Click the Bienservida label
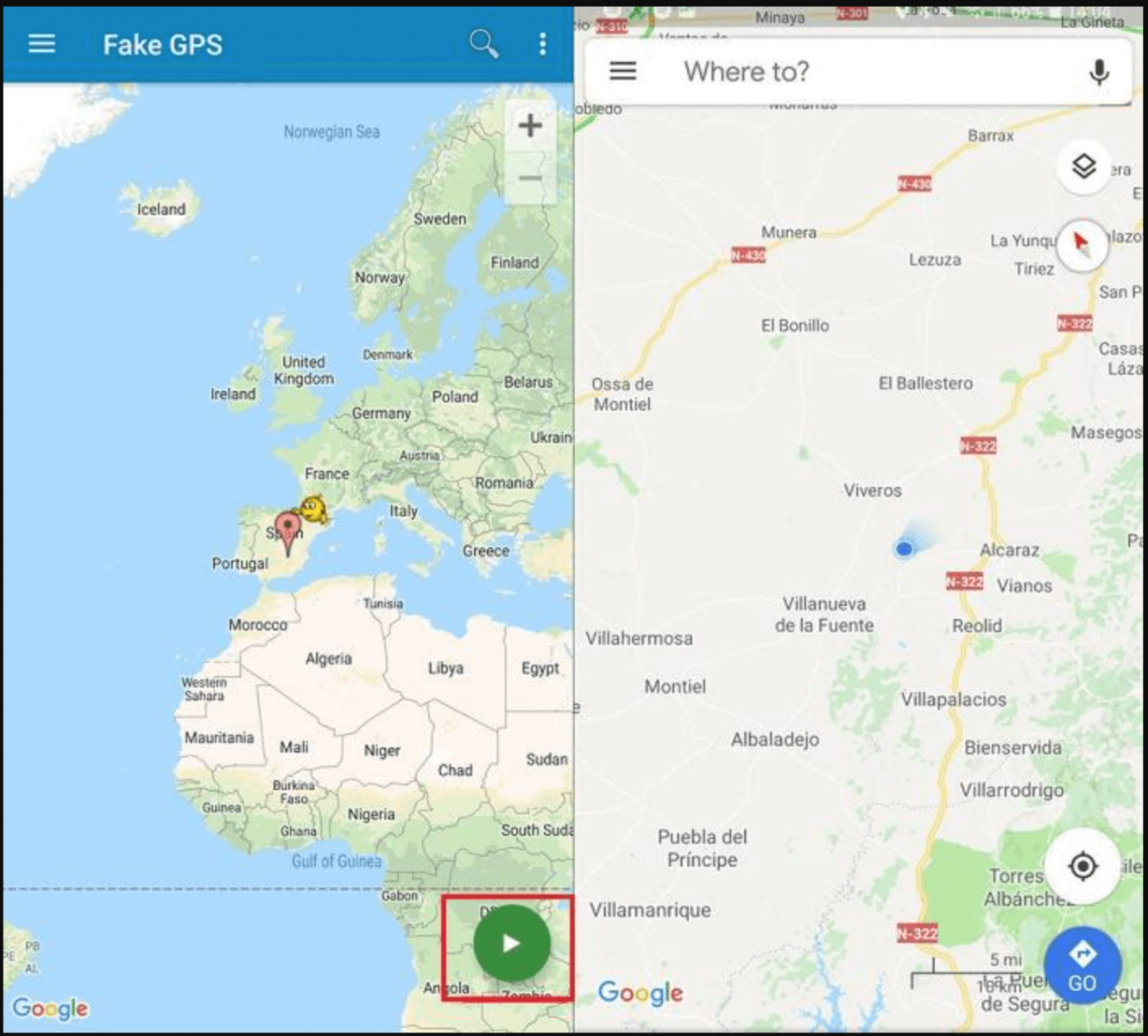This screenshot has width=1148, height=1036. coord(1013,748)
